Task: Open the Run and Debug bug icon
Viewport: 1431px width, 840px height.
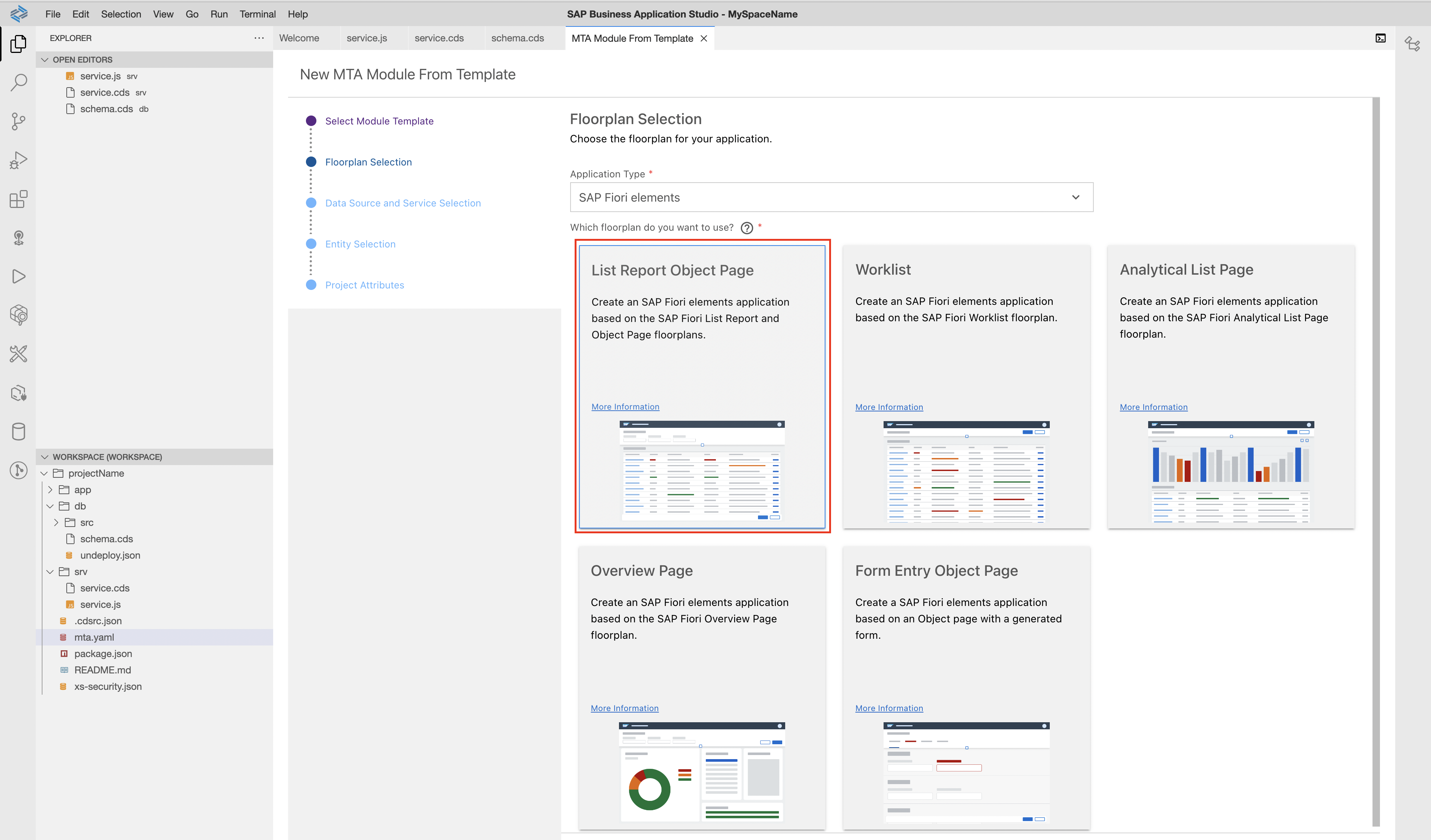Action: pyautogui.click(x=18, y=160)
